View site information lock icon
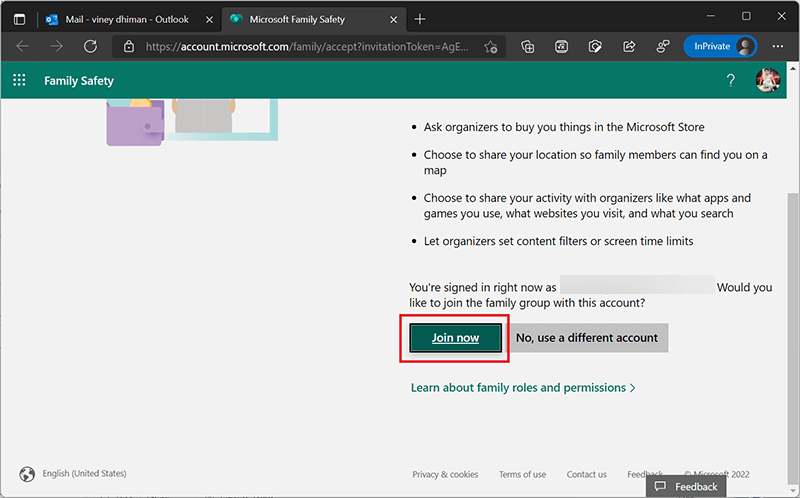This screenshot has height=498, width=800. pos(129,46)
